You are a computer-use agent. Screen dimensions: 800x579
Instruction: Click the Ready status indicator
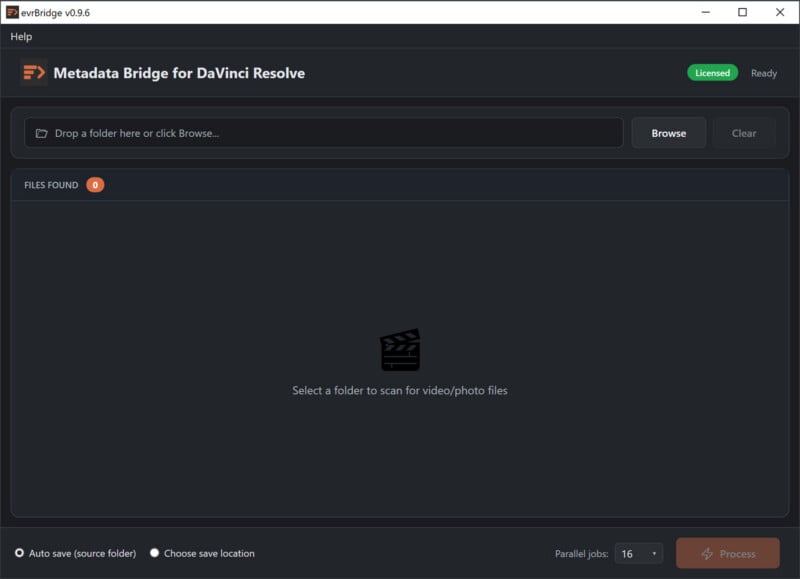[x=765, y=73]
